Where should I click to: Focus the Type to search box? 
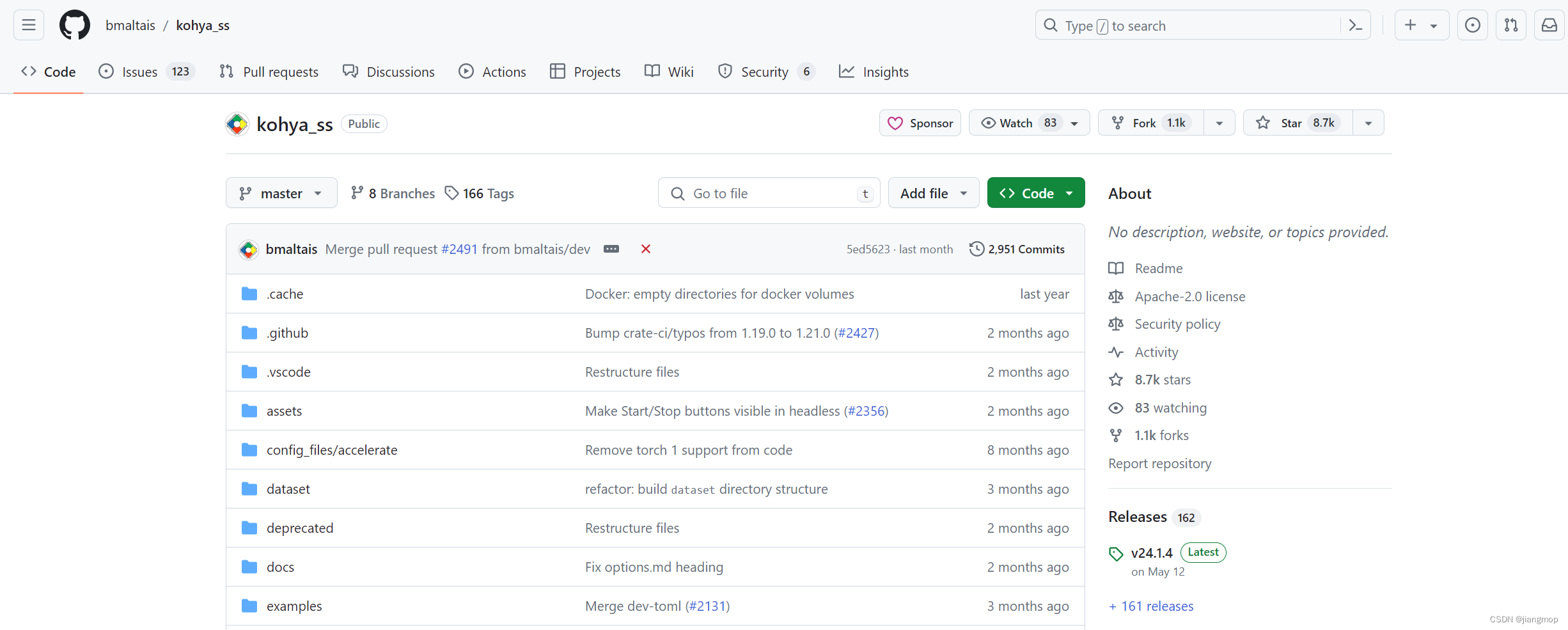click(x=1203, y=25)
